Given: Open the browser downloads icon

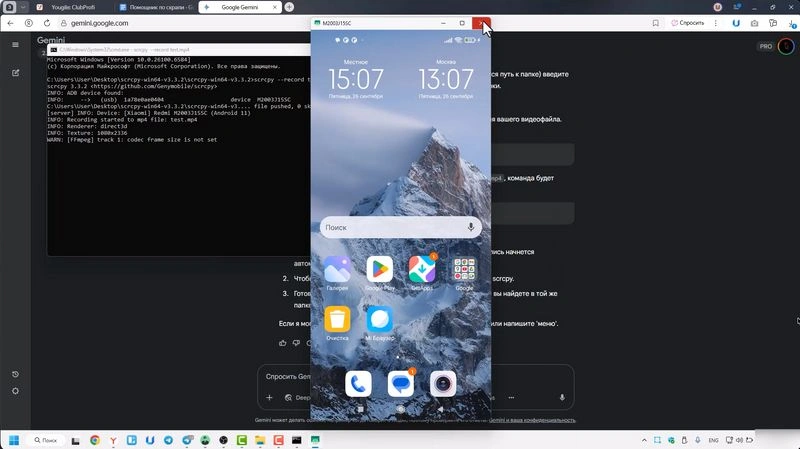Looking at the screenshot, I should pos(792,23).
